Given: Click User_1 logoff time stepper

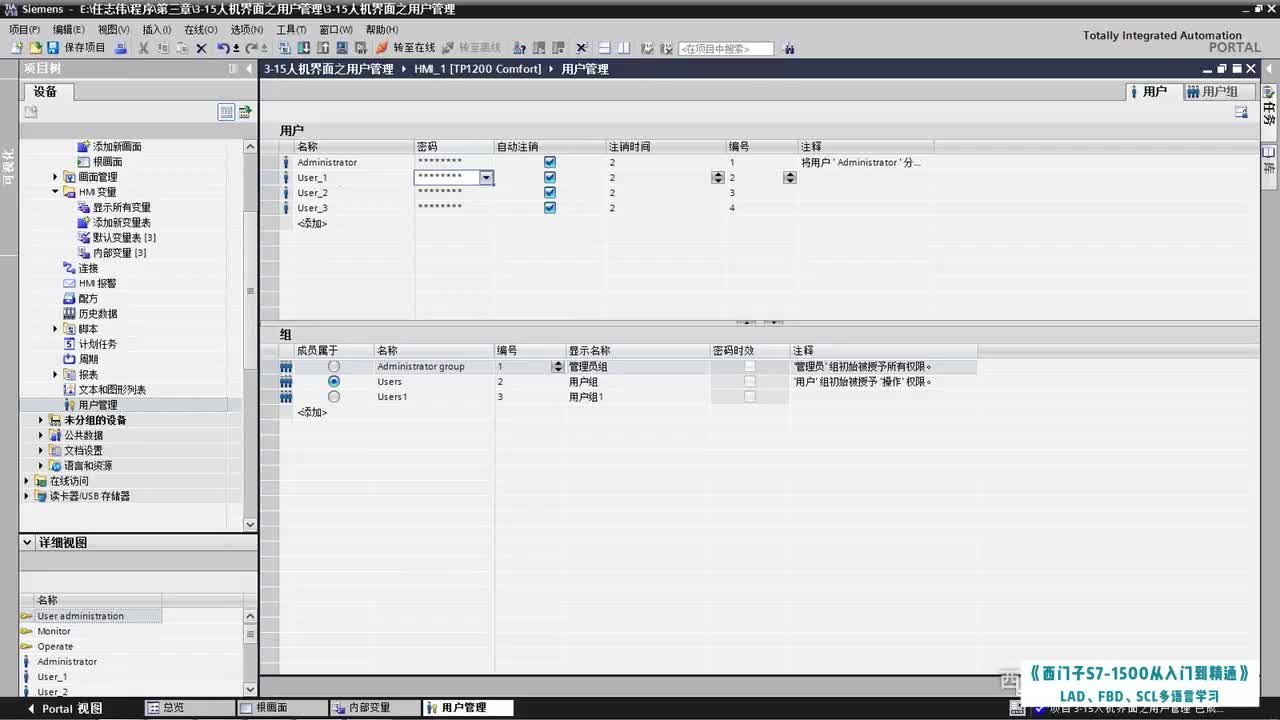Looking at the screenshot, I should (x=717, y=178).
